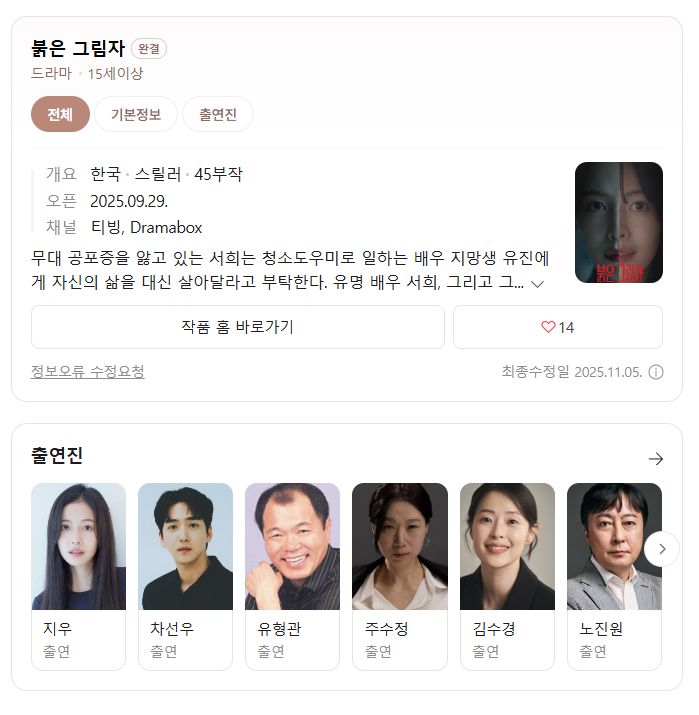Toggle like button showing 14

[x=558, y=327]
